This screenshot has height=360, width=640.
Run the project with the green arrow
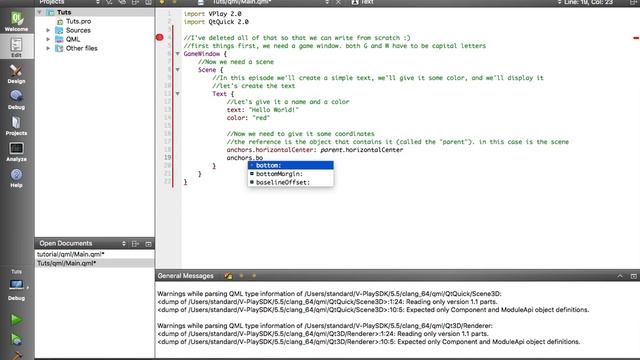(x=16, y=320)
